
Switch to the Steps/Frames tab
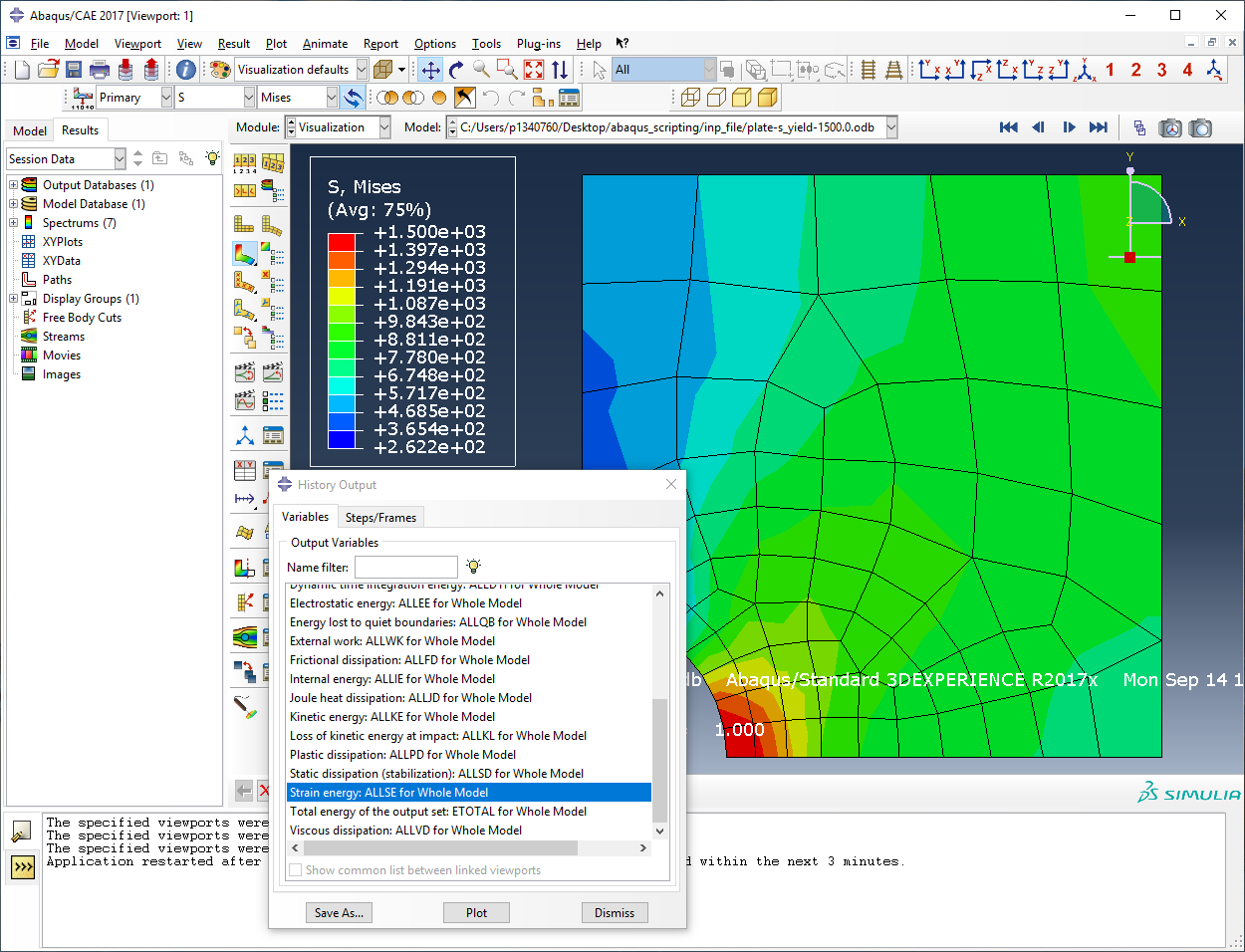(380, 517)
